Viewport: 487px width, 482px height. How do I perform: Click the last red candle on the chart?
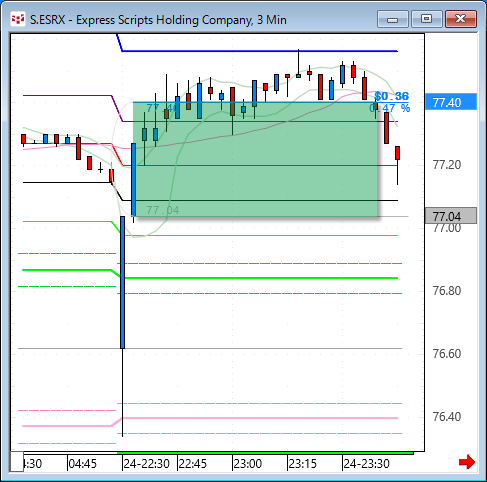[x=398, y=153]
